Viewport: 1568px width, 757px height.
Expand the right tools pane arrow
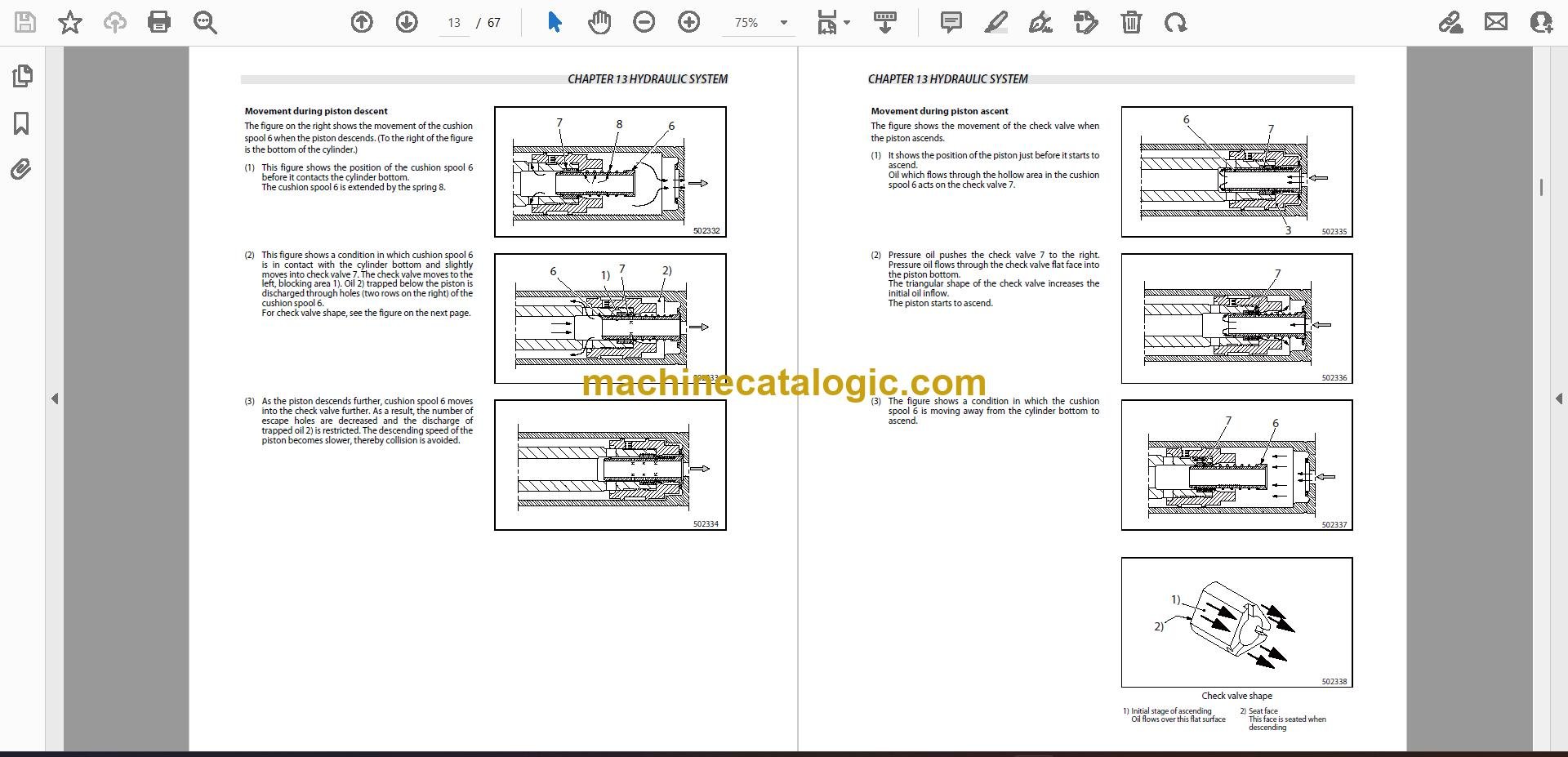(x=1558, y=399)
